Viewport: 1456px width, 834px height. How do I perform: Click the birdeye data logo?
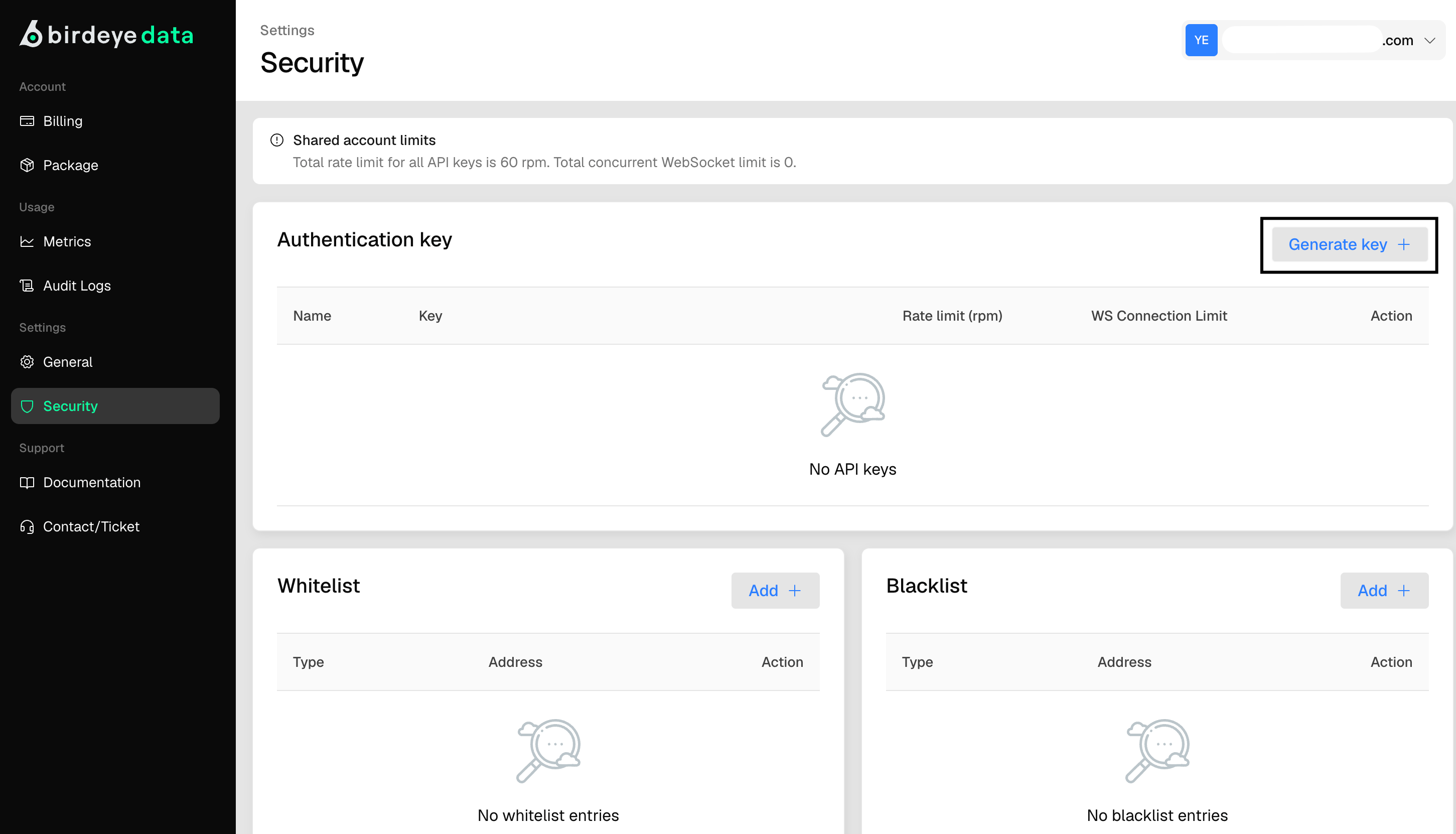coord(106,34)
